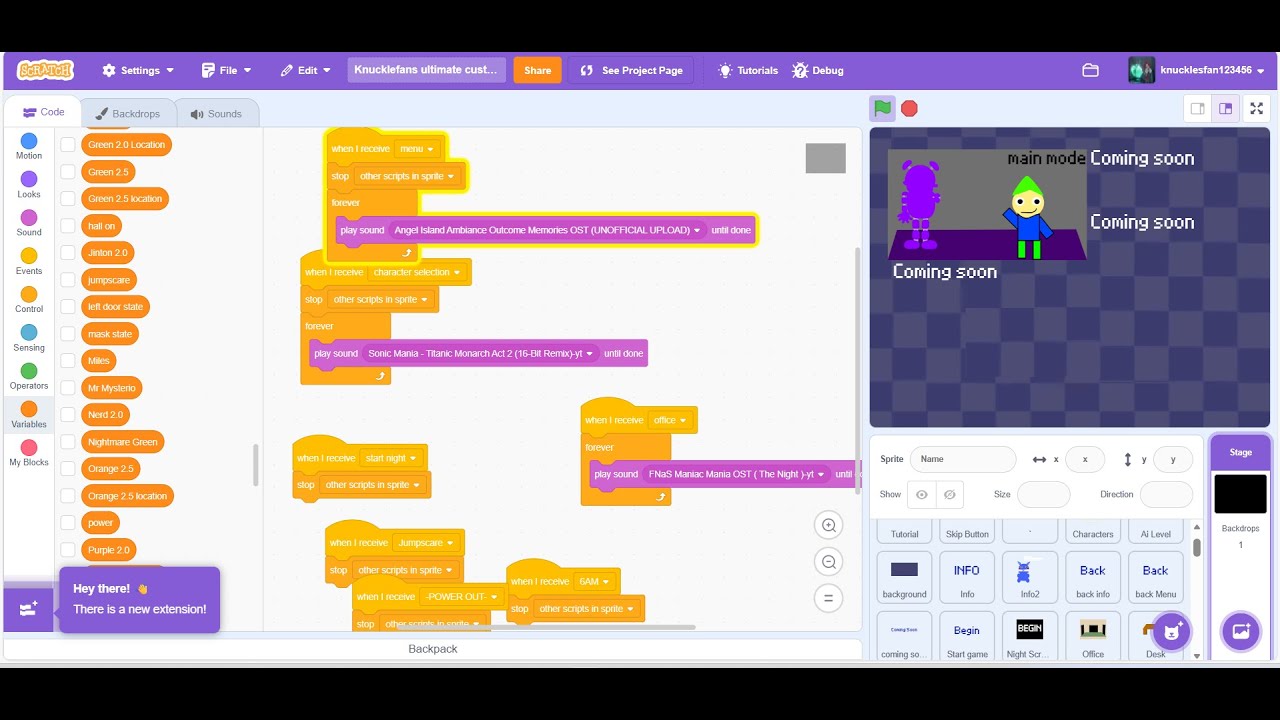This screenshot has width=1280, height=720.
Task: Switch to small stage layout
Action: [1197, 109]
